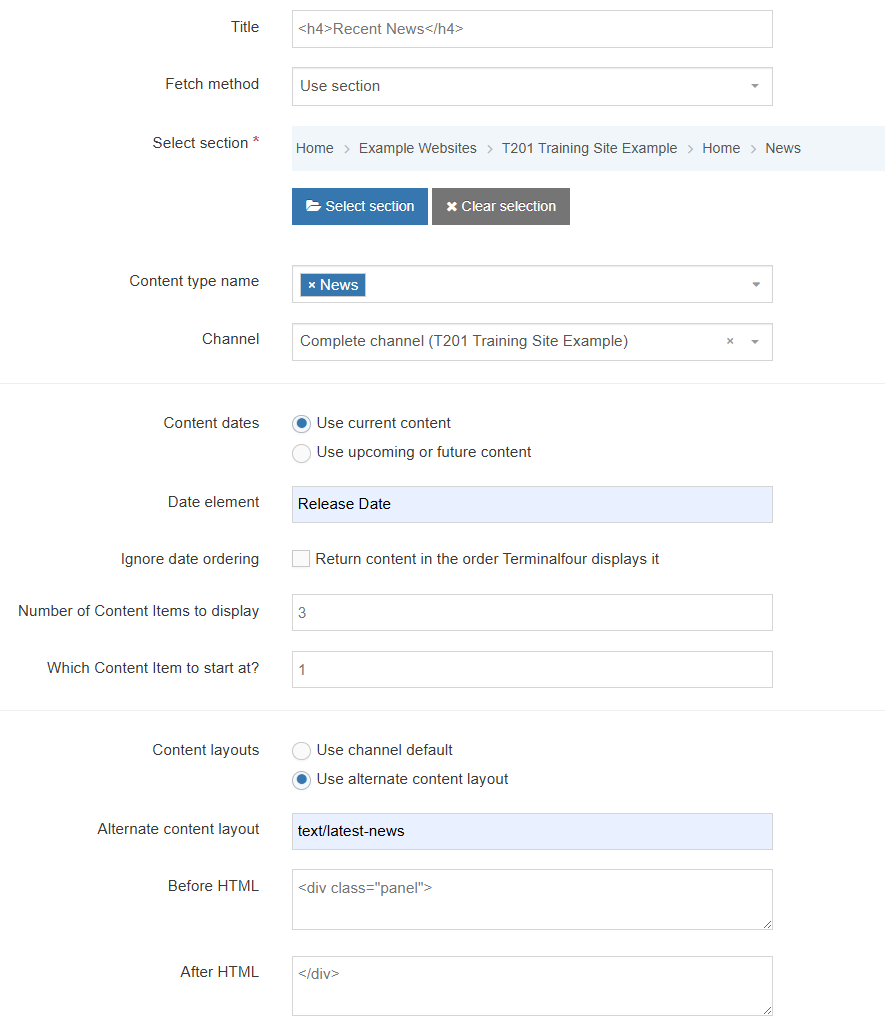Click the Select section button

coord(360,206)
